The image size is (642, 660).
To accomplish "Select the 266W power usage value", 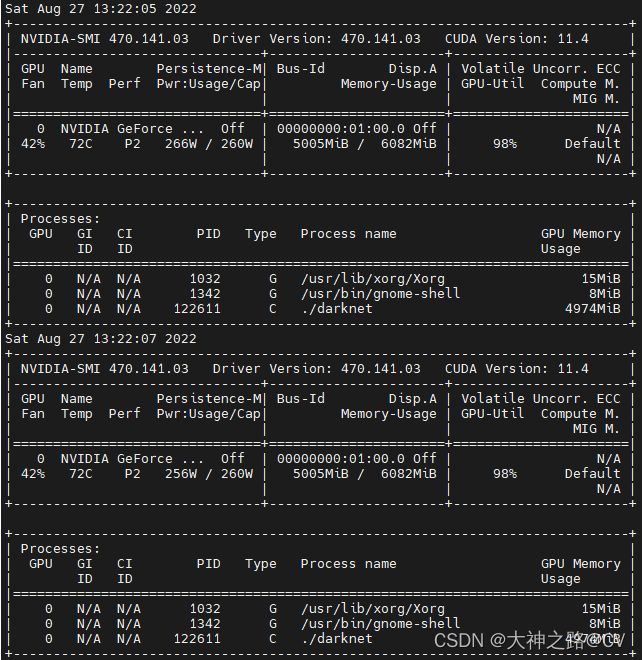I will pyautogui.click(x=181, y=144).
